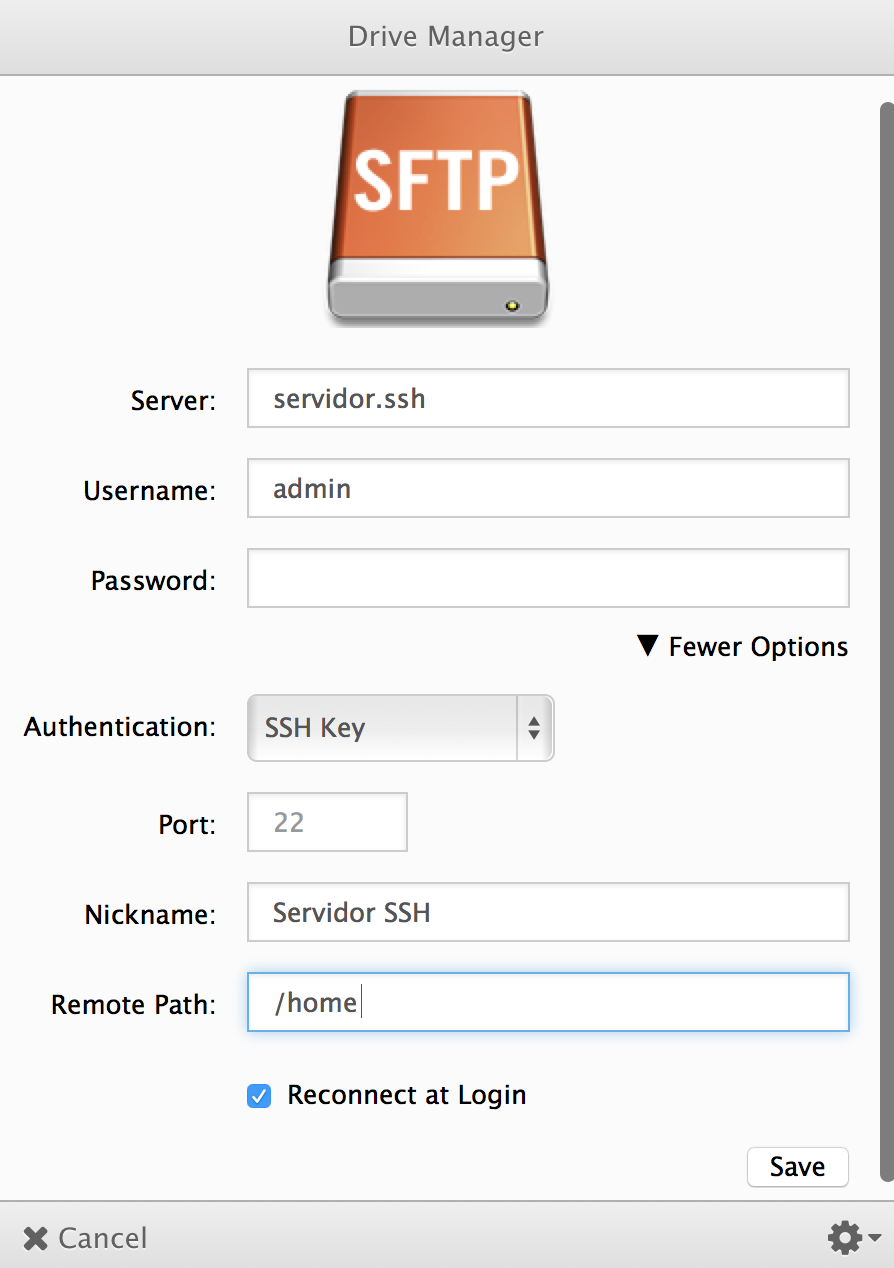Click the Reconnect at Login label
The width and height of the screenshot is (894, 1268).
point(407,1095)
